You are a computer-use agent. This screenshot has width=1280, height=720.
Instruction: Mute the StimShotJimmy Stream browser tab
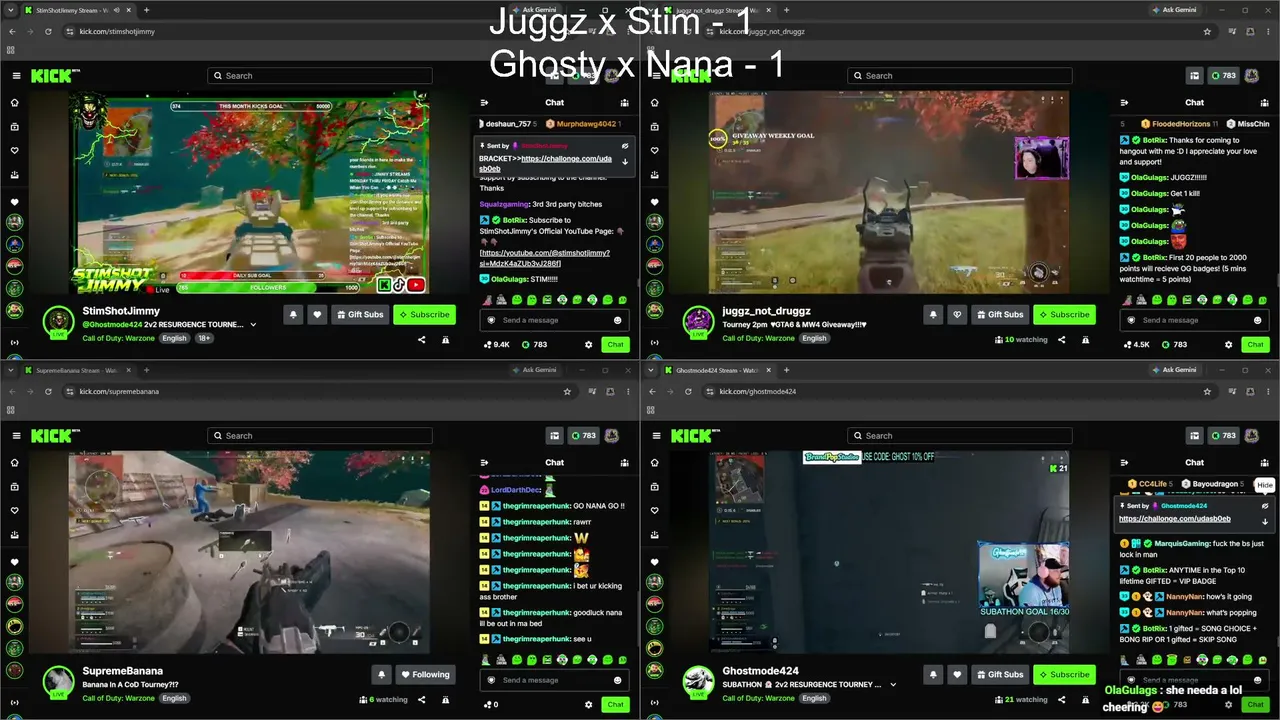(116, 10)
